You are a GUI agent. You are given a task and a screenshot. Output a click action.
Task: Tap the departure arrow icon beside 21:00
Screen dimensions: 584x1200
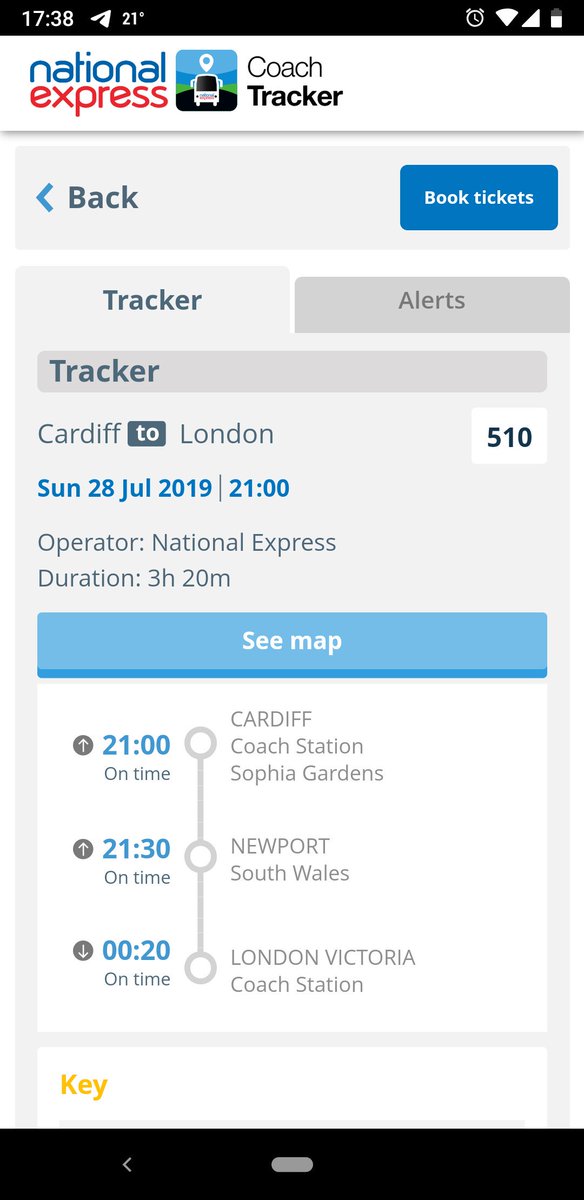83,745
